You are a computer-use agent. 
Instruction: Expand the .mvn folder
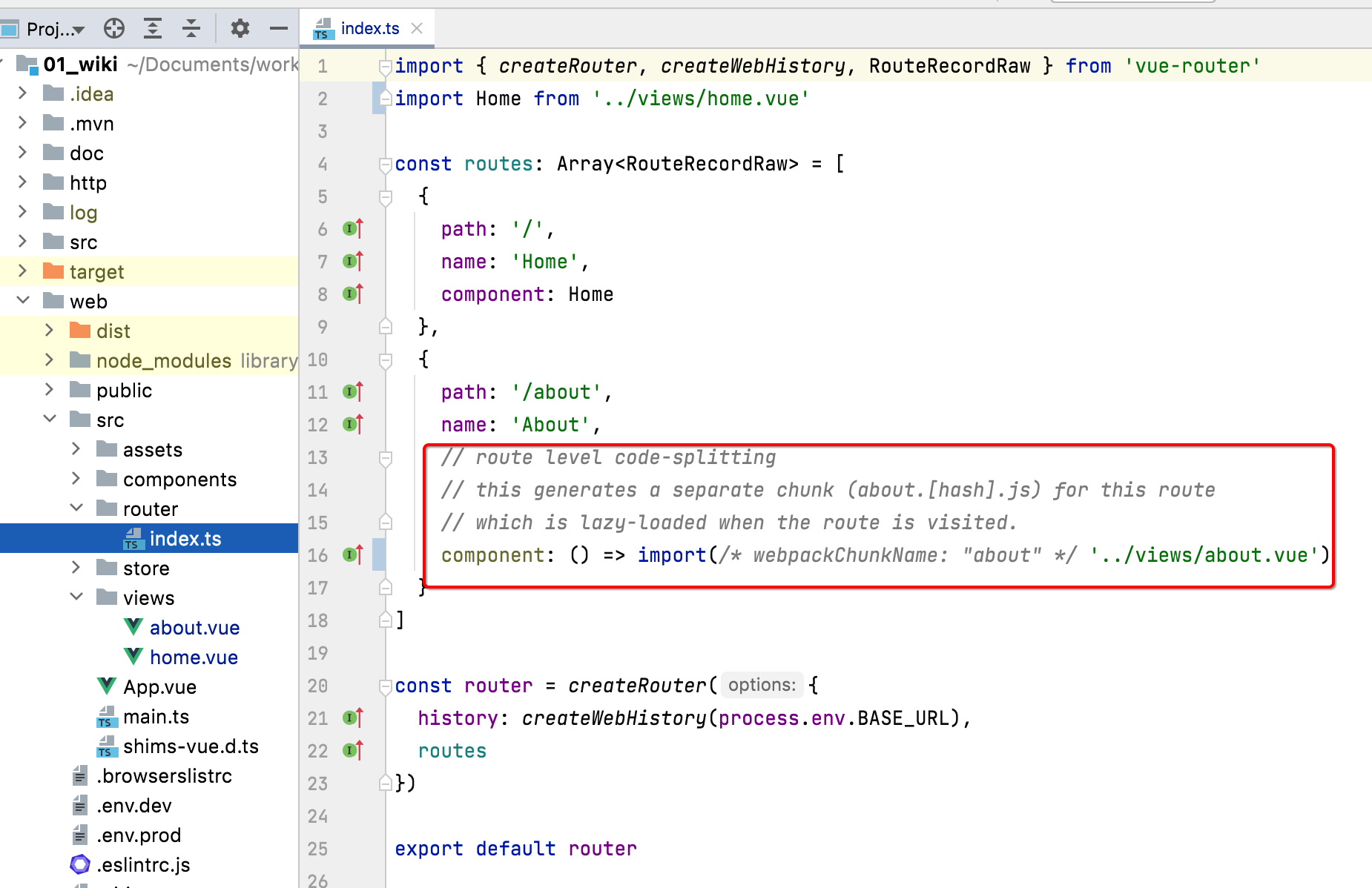(x=22, y=123)
